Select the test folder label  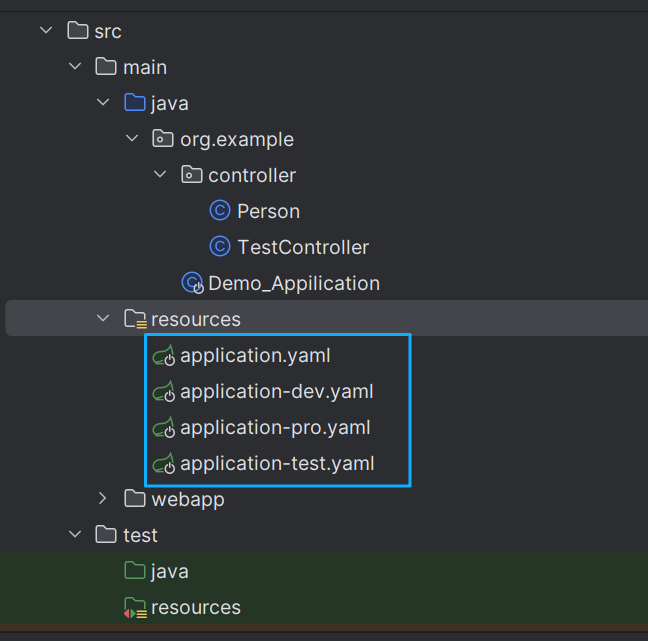tap(141, 536)
